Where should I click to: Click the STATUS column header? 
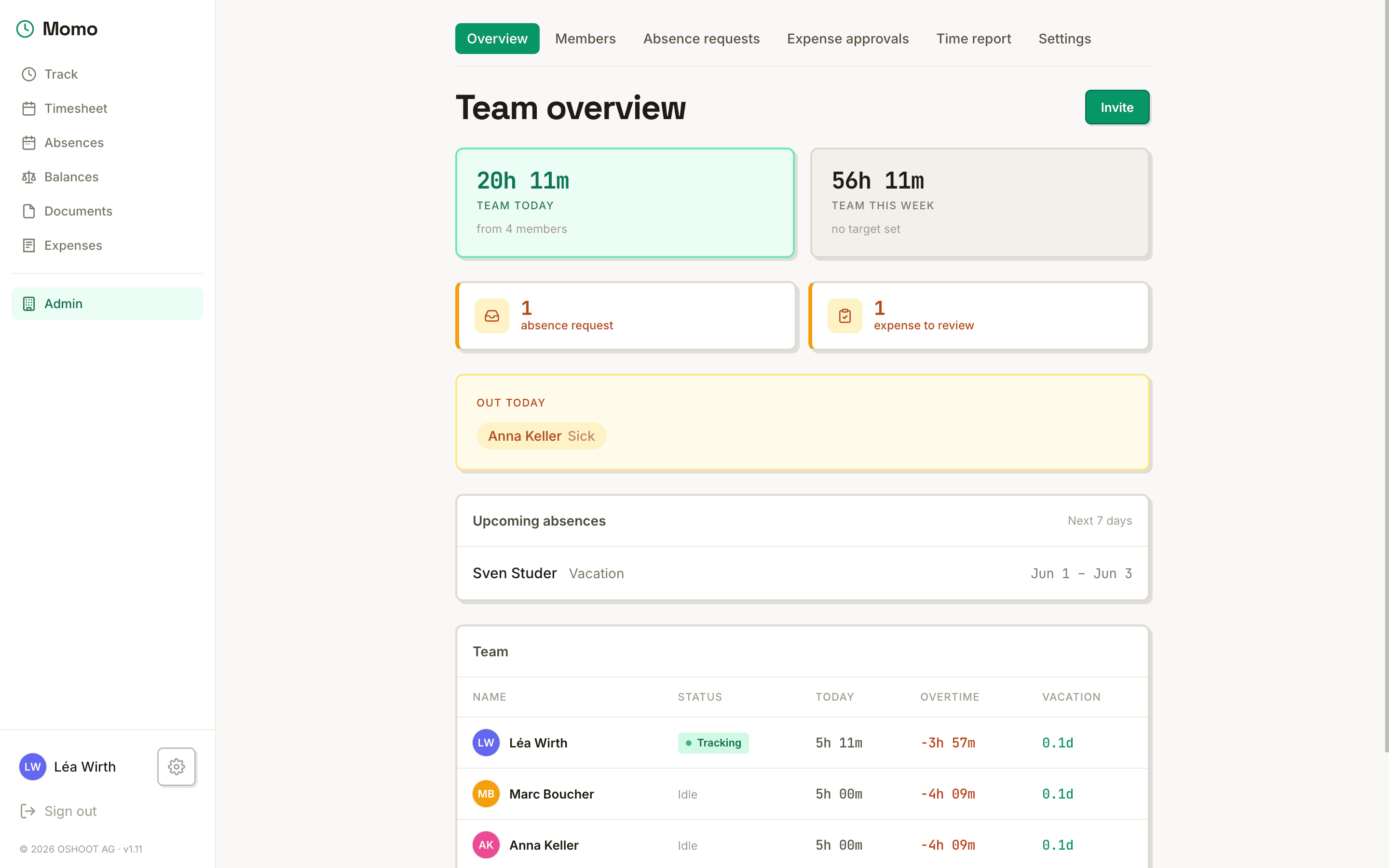pos(700,697)
